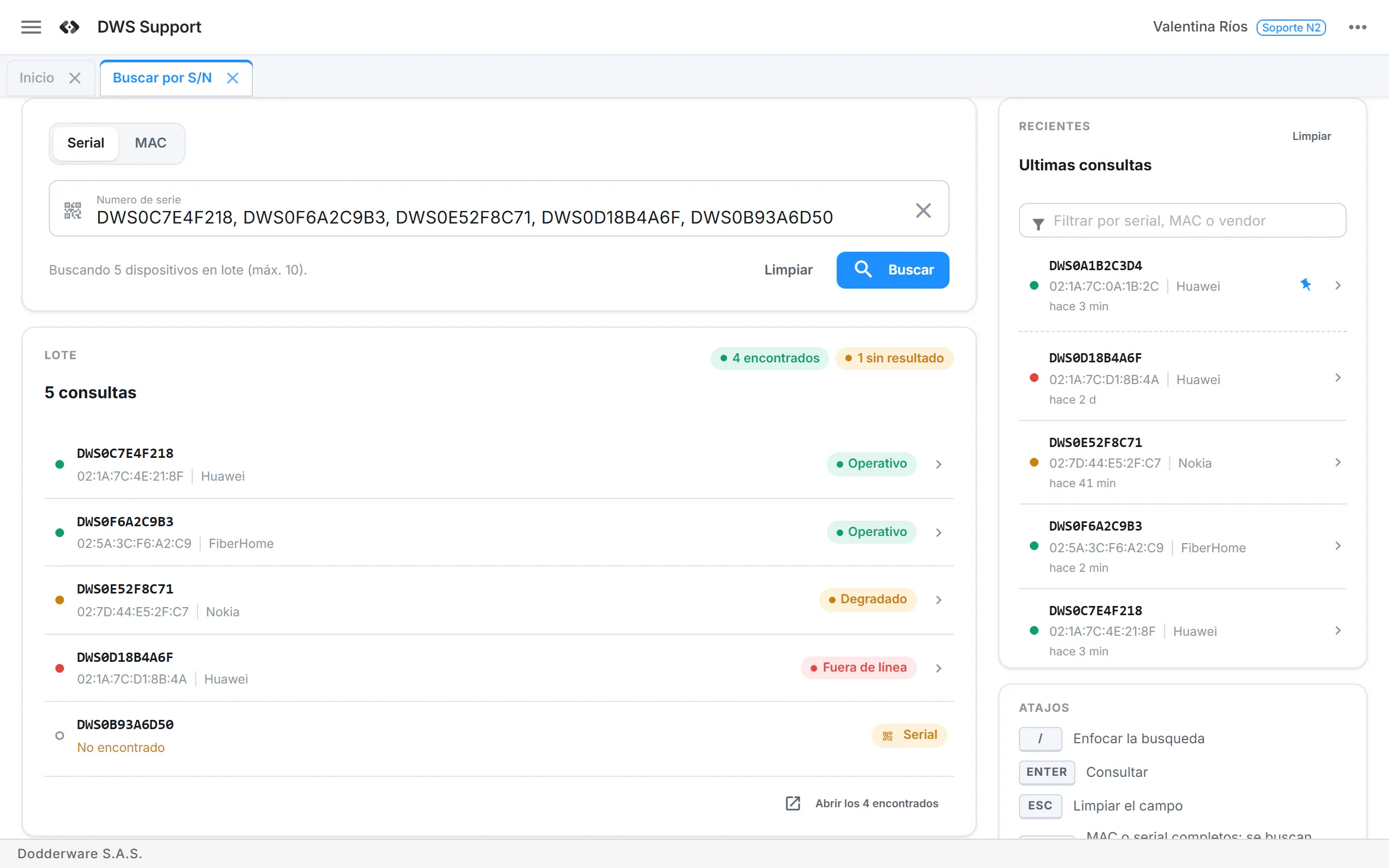Click the open-external icon beside Abrir los 4 encontrados
This screenshot has height=868, width=1389.
(x=793, y=803)
